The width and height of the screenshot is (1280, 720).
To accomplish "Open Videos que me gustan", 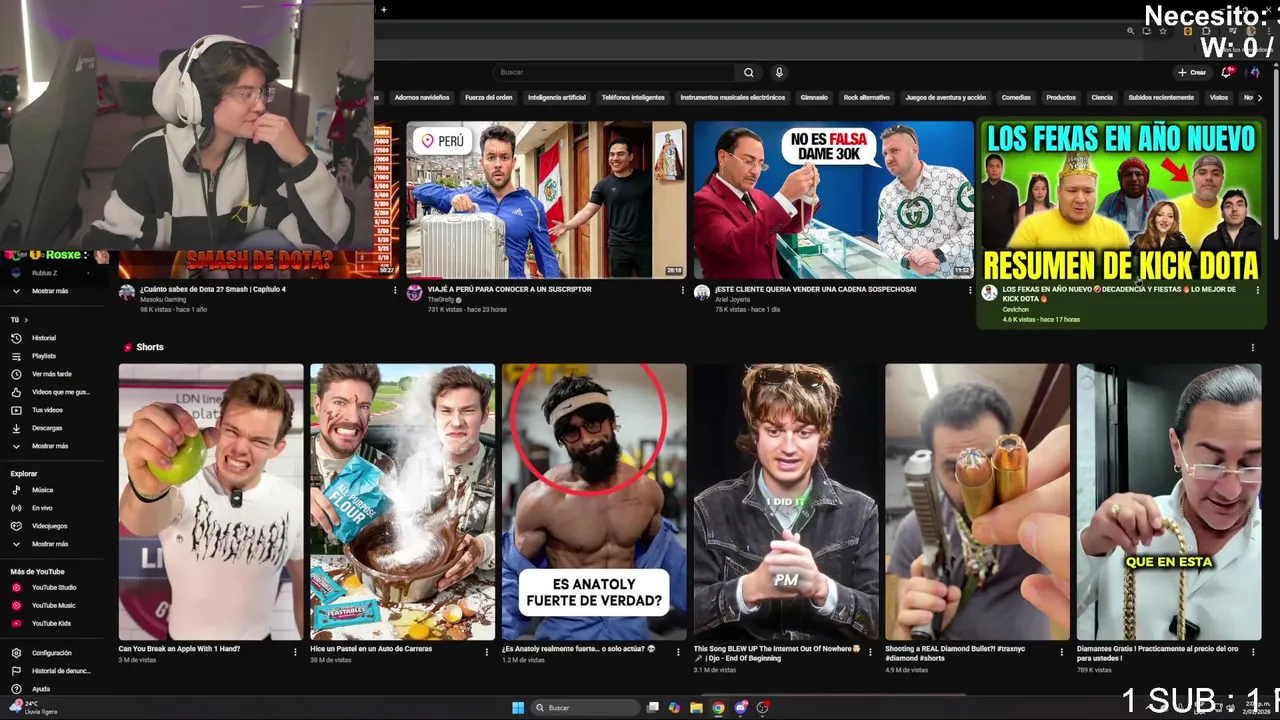I will pyautogui.click(x=60, y=392).
